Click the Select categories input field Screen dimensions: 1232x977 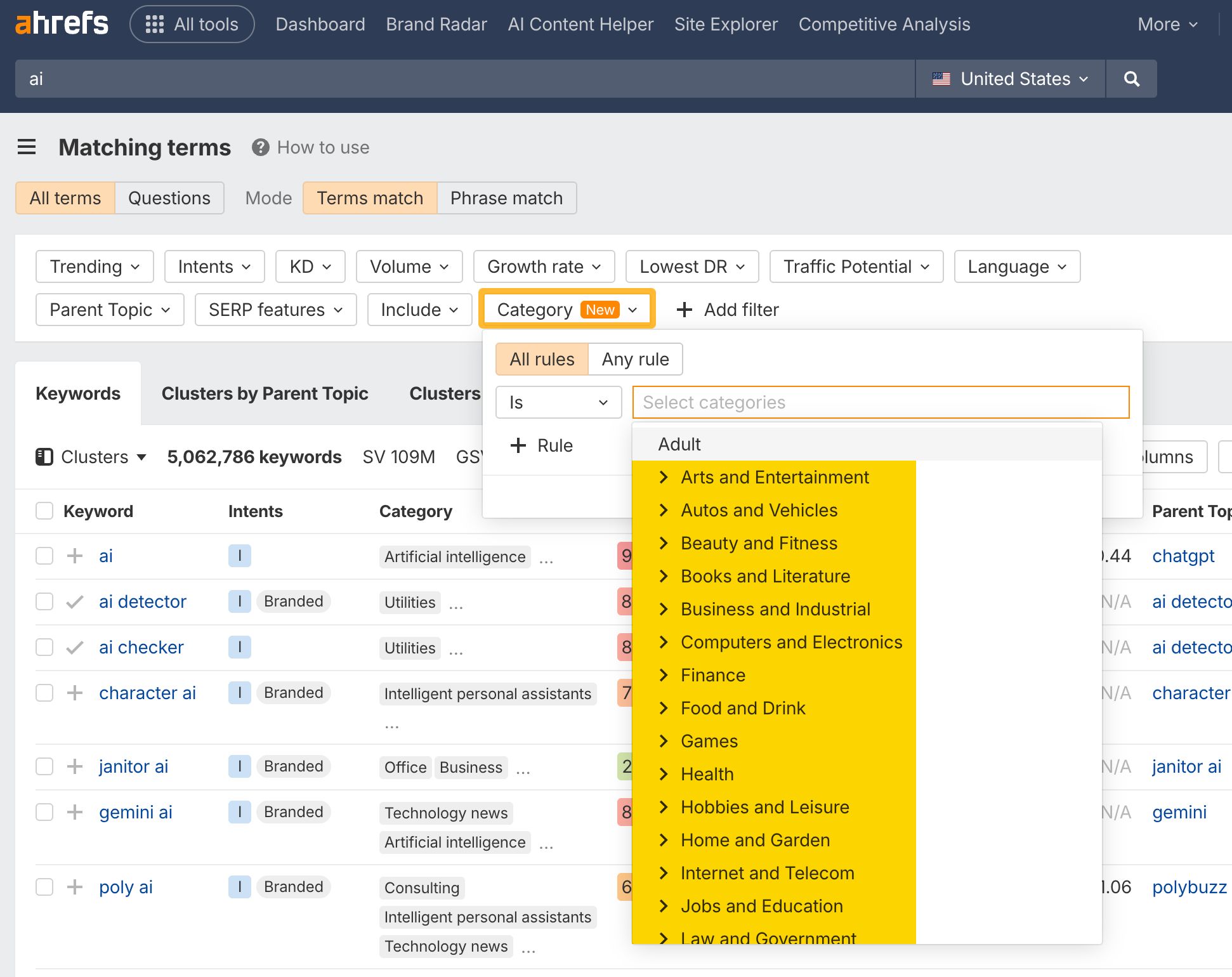881,402
